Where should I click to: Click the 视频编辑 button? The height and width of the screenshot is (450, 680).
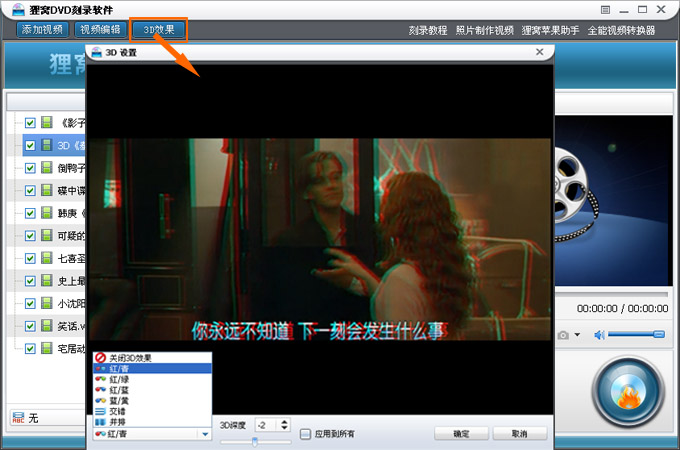pos(100,29)
